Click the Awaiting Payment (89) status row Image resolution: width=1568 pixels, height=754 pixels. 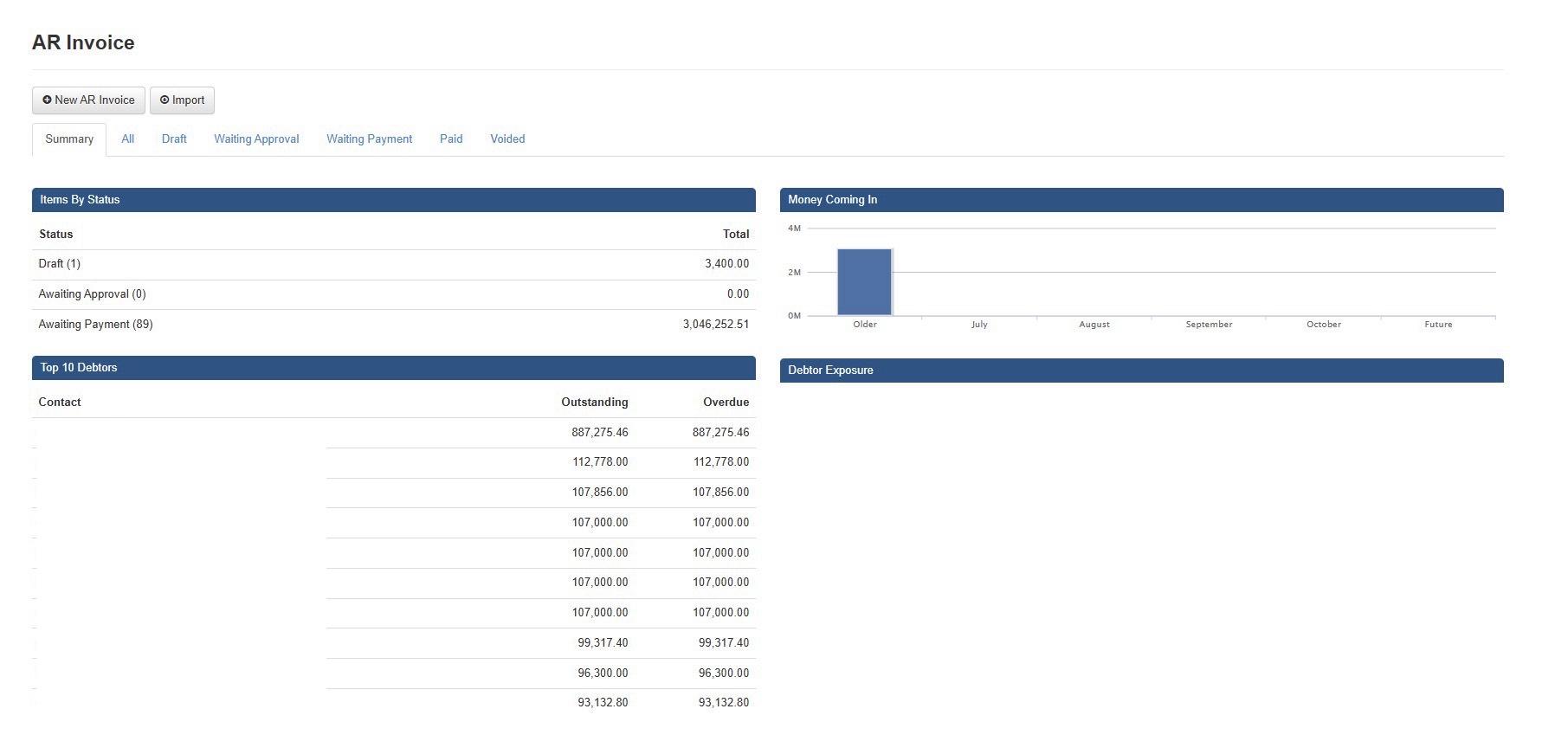click(95, 325)
